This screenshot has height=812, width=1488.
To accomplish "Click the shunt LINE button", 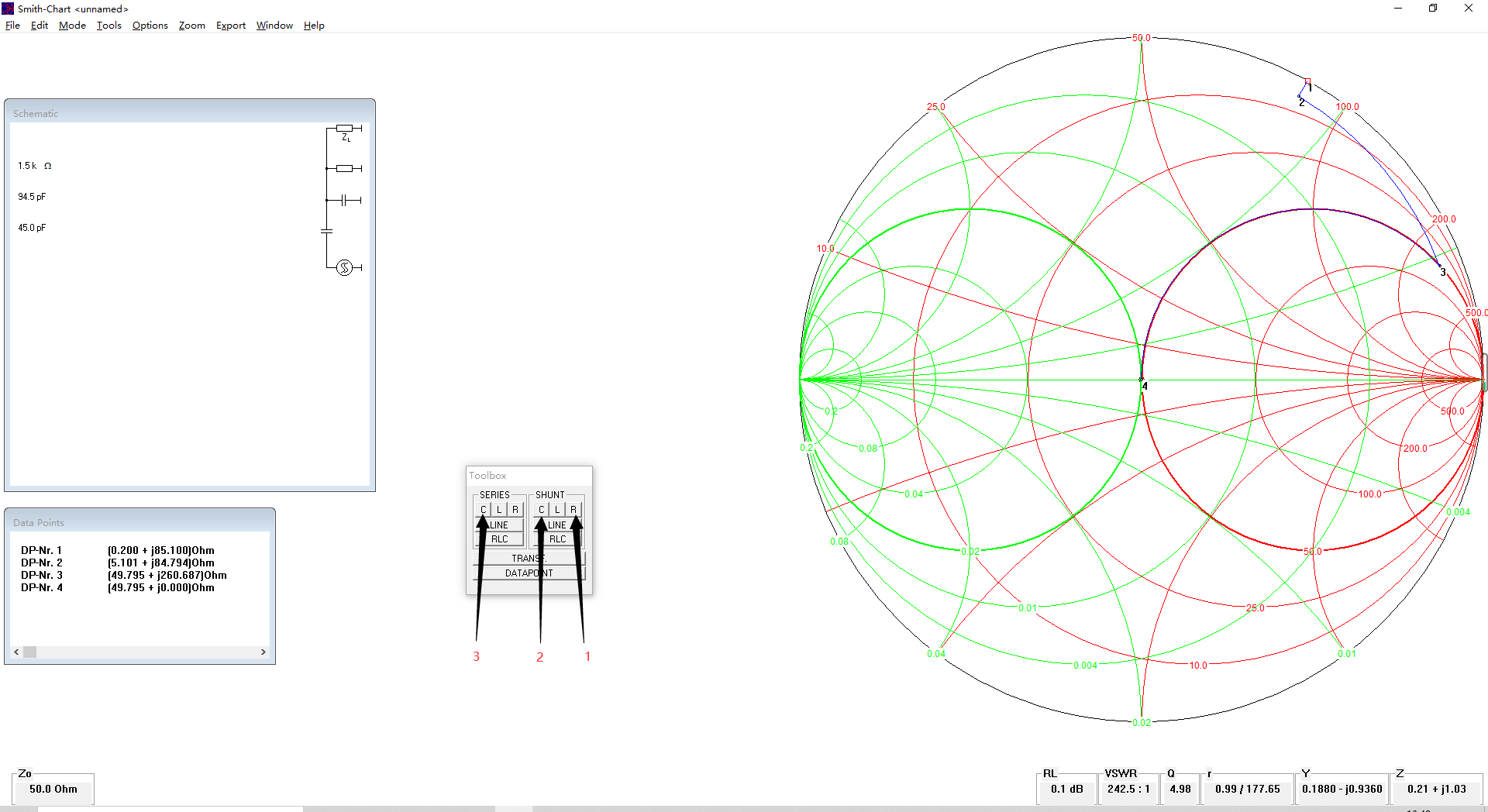I will (x=557, y=525).
